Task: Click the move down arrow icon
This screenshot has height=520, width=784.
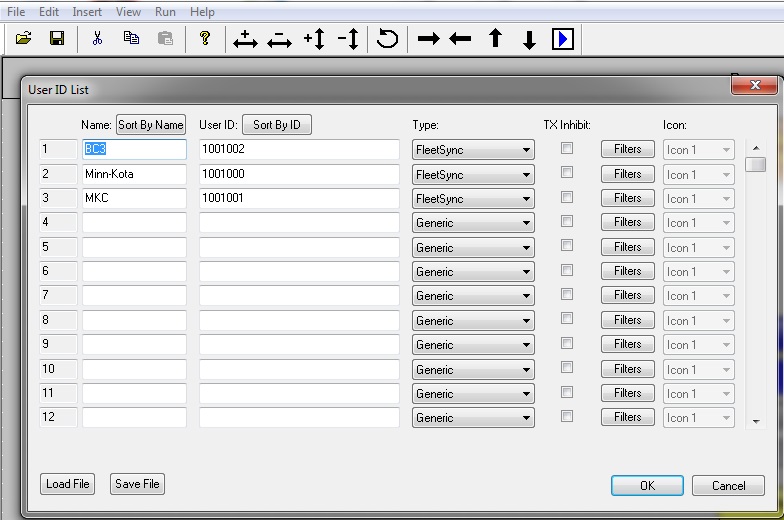Action: pos(529,40)
